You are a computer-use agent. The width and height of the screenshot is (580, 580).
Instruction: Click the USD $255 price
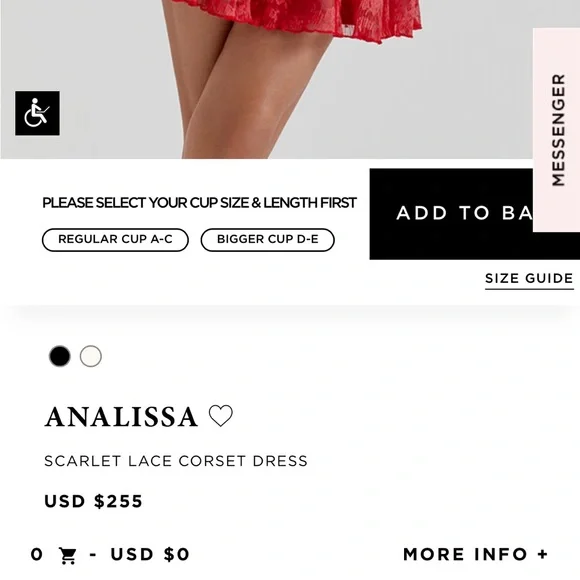93,501
